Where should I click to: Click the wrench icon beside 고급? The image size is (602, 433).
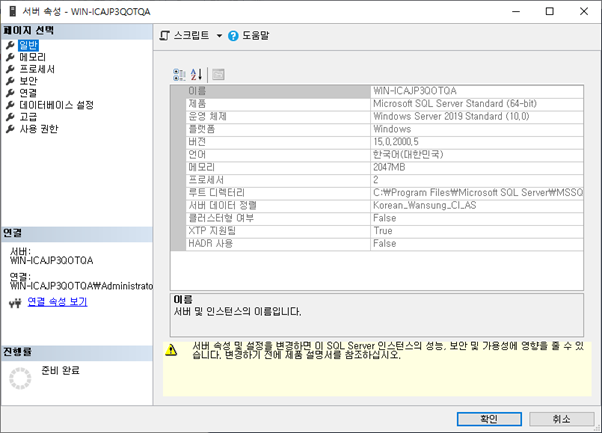point(10,117)
